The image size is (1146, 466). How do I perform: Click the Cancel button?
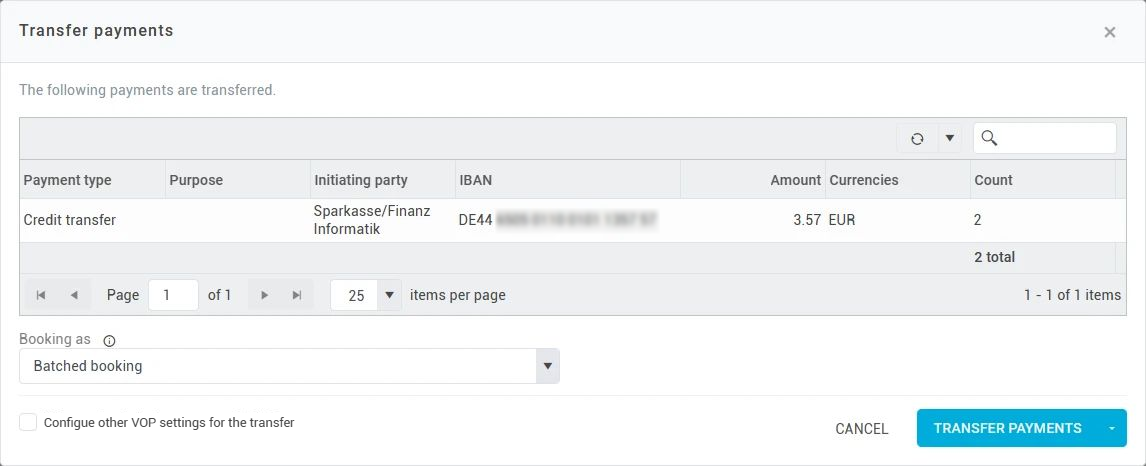pyautogui.click(x=861, y=429)
